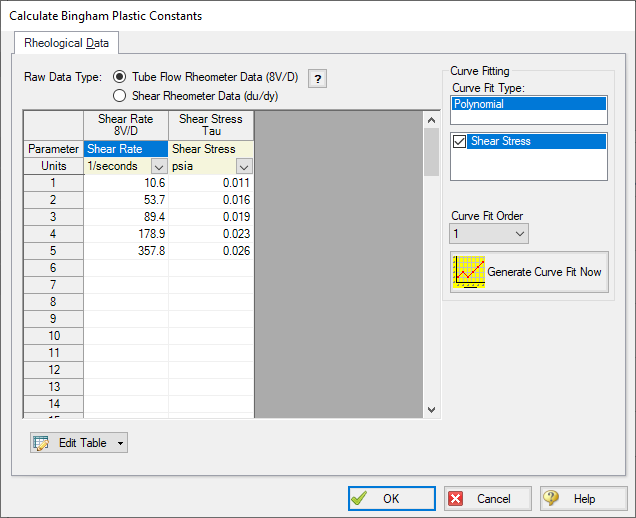This screenshot has height=518, width=636.
Task: Click the Edit Table grid icon
Action: coord(42,443)
